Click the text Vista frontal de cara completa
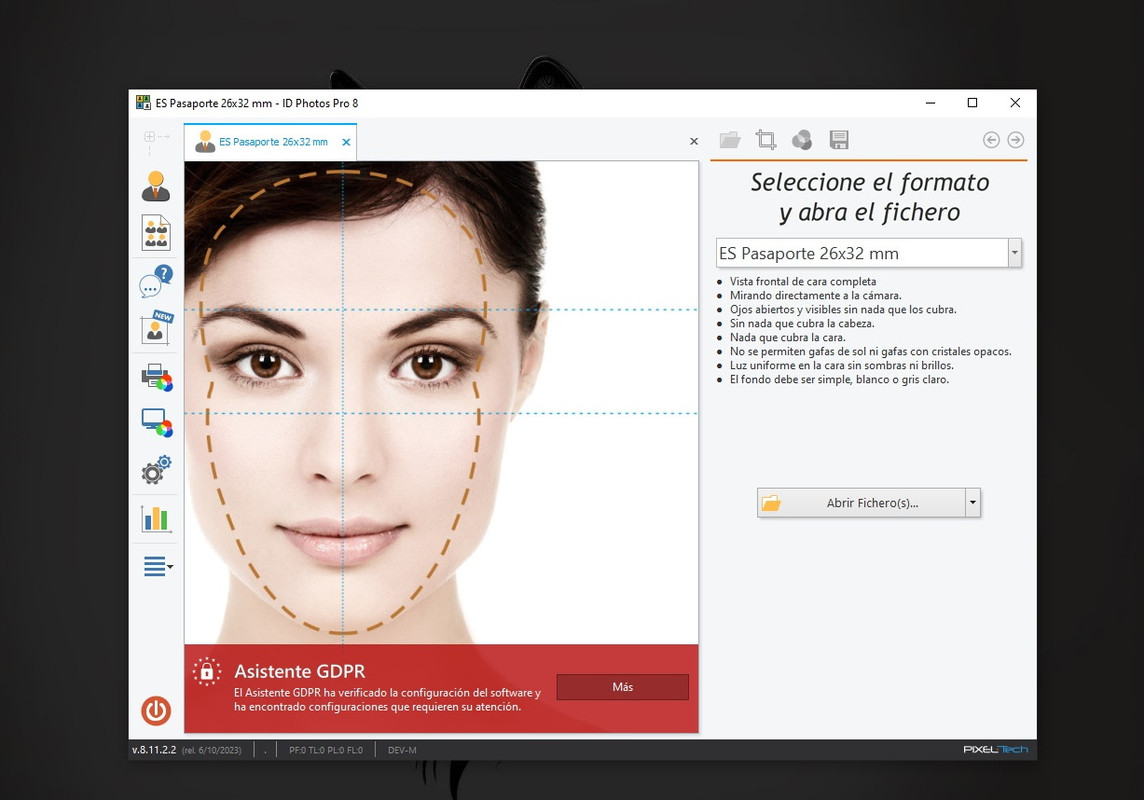The image size is (1144, 800). tap(803, 281)
